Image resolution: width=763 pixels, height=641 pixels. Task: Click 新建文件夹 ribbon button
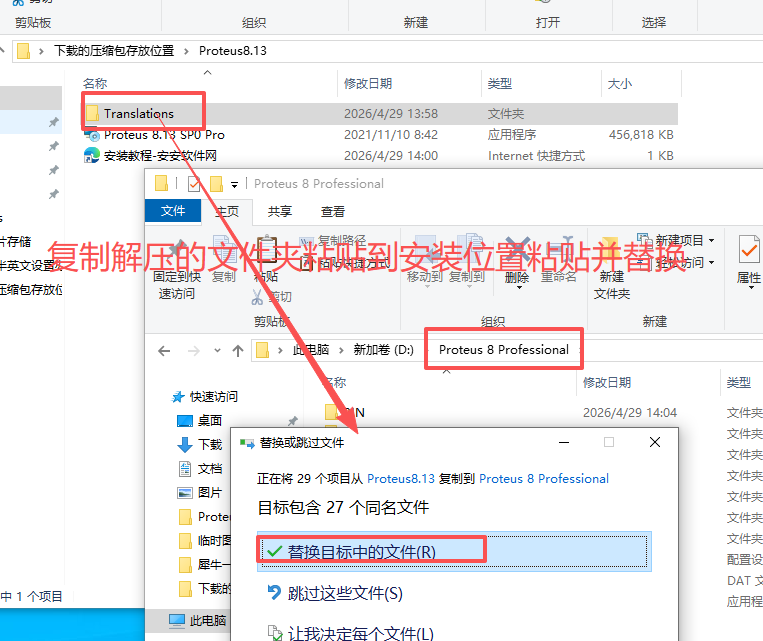tap(612, 268)
